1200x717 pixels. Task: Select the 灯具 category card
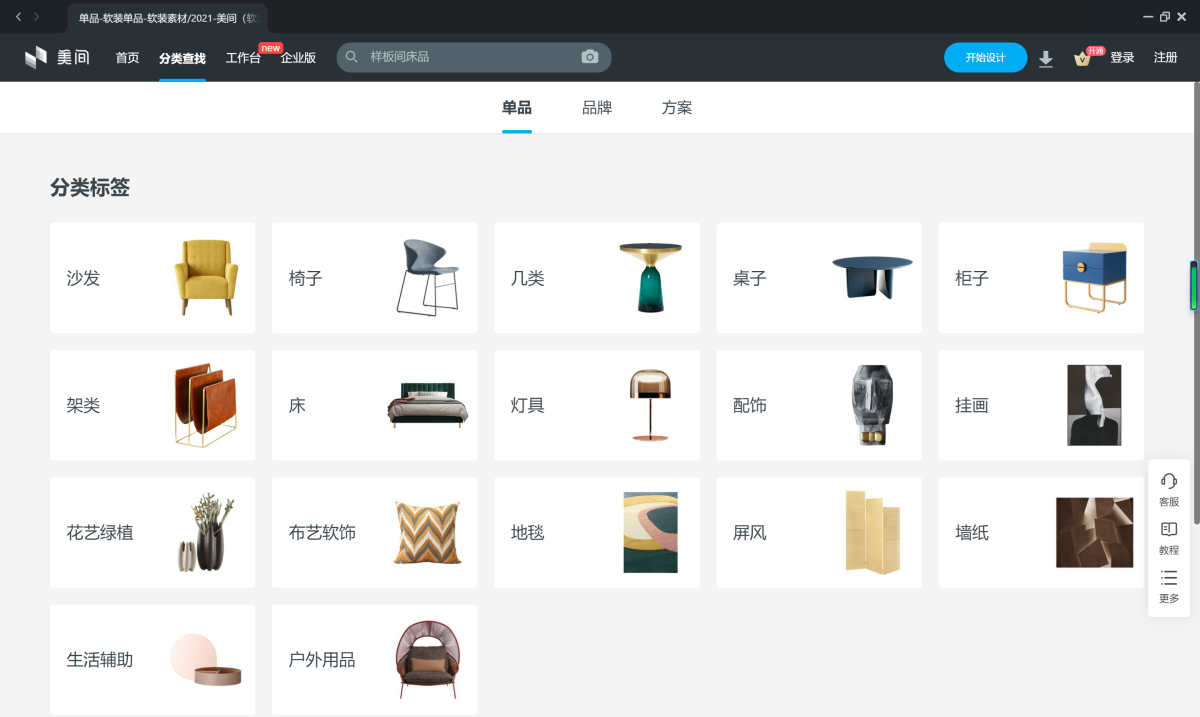(x=596, y=405)
